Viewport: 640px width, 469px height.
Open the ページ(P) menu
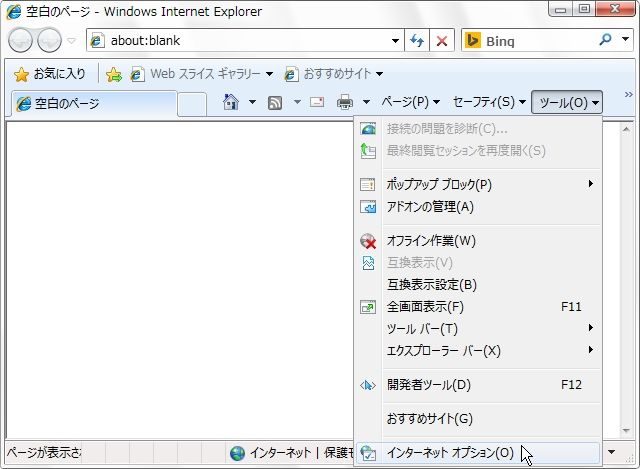[411, 102]
